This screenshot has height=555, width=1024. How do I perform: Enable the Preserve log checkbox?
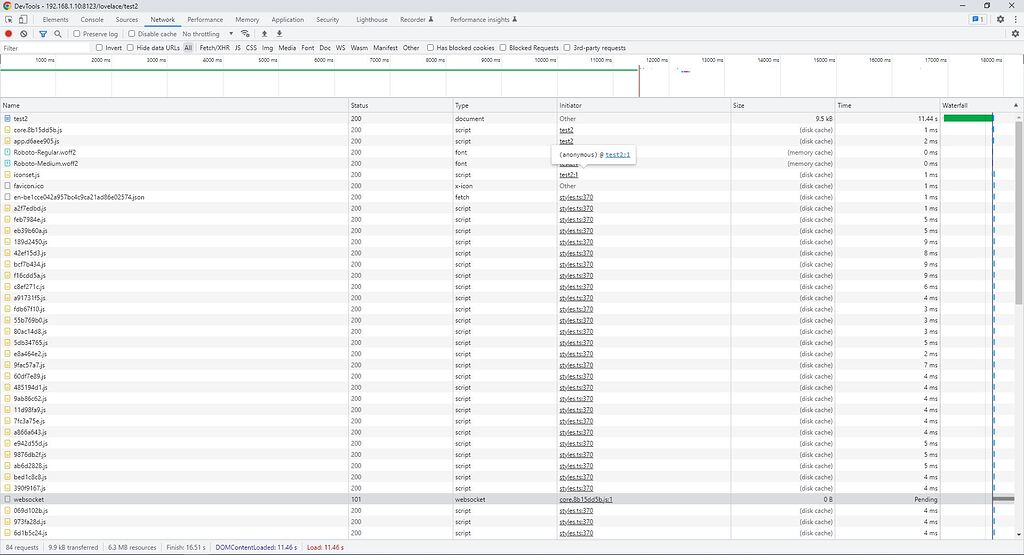coord(76,34)
